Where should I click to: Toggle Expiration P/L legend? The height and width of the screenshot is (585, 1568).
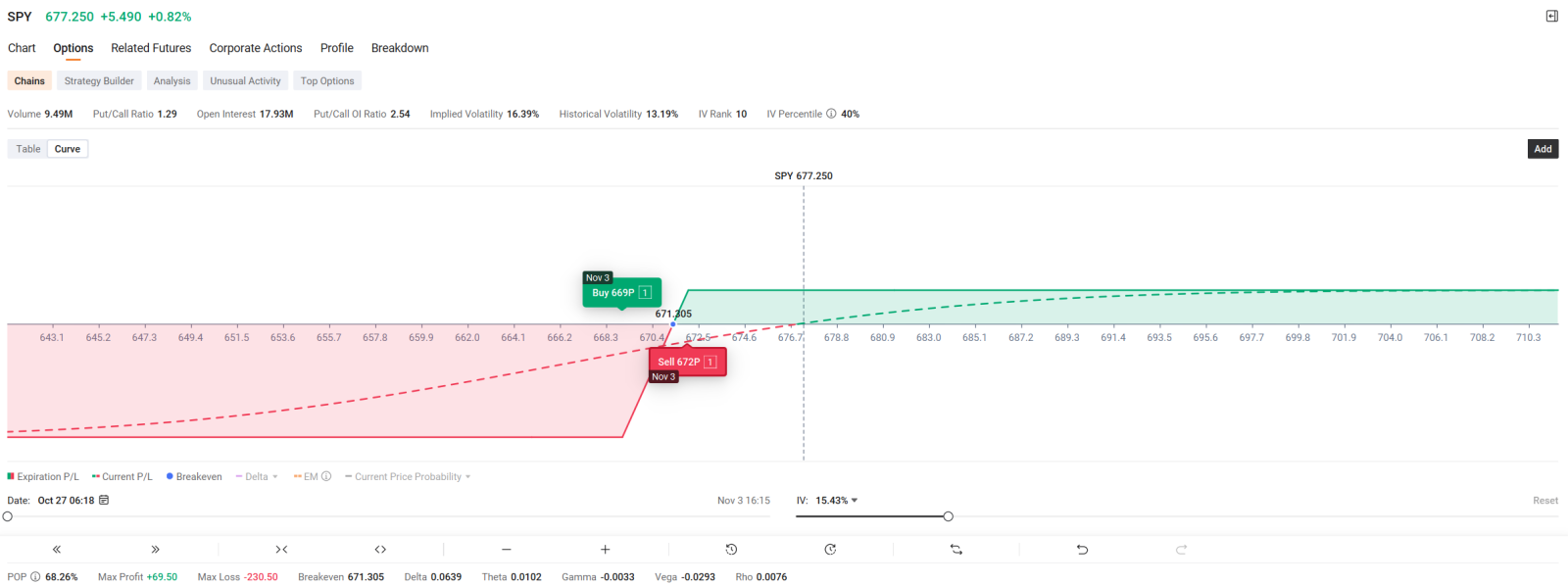coord(43,477)
